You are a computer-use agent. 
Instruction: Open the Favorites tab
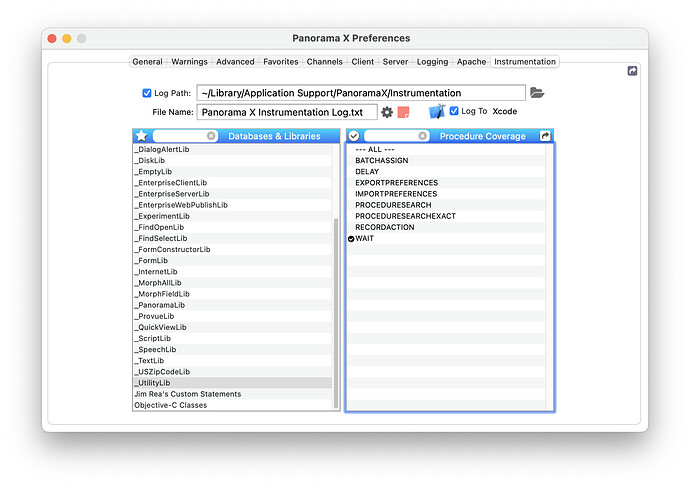point(281,62)
